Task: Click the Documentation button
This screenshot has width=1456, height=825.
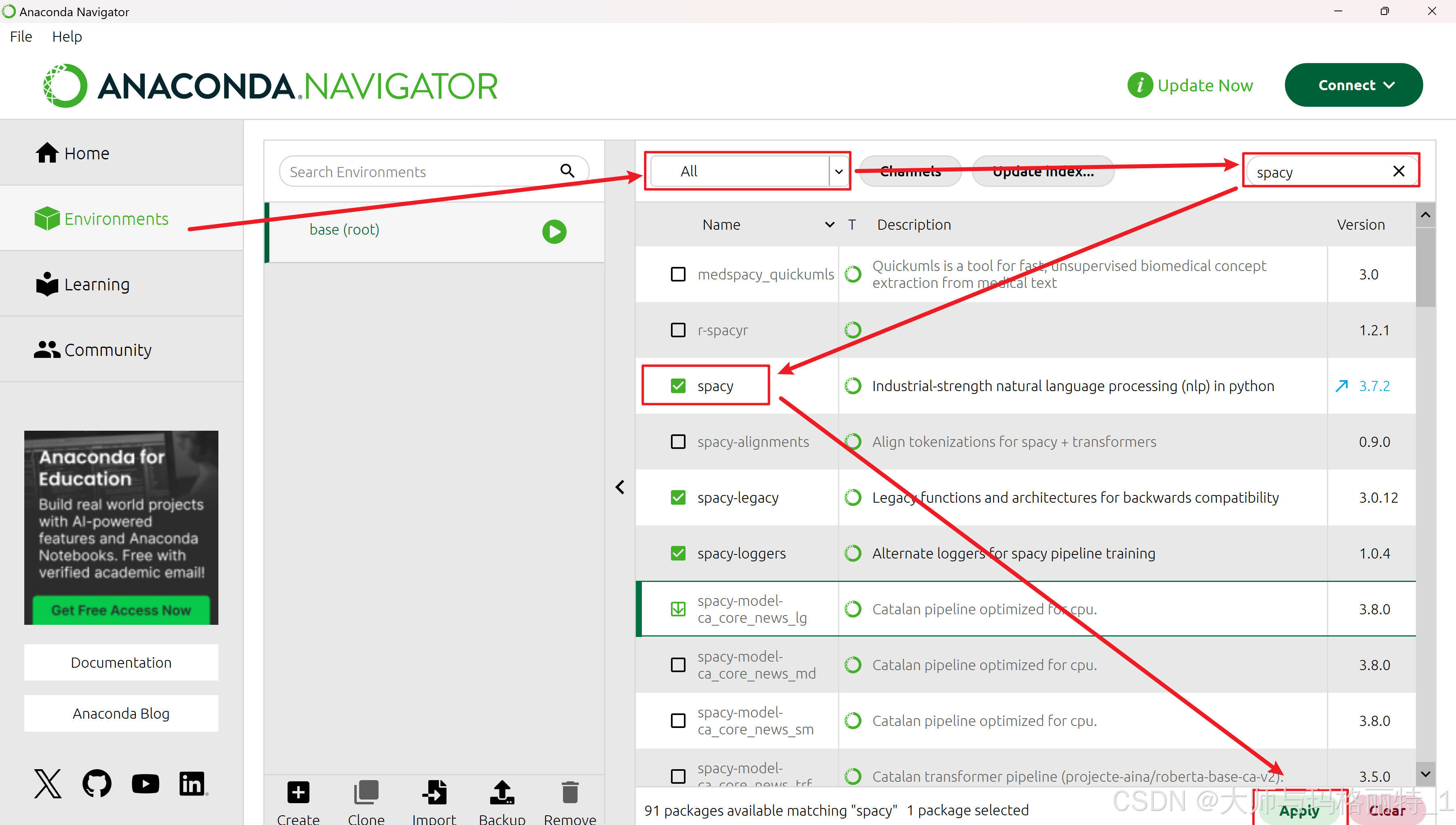Action: 121,662
